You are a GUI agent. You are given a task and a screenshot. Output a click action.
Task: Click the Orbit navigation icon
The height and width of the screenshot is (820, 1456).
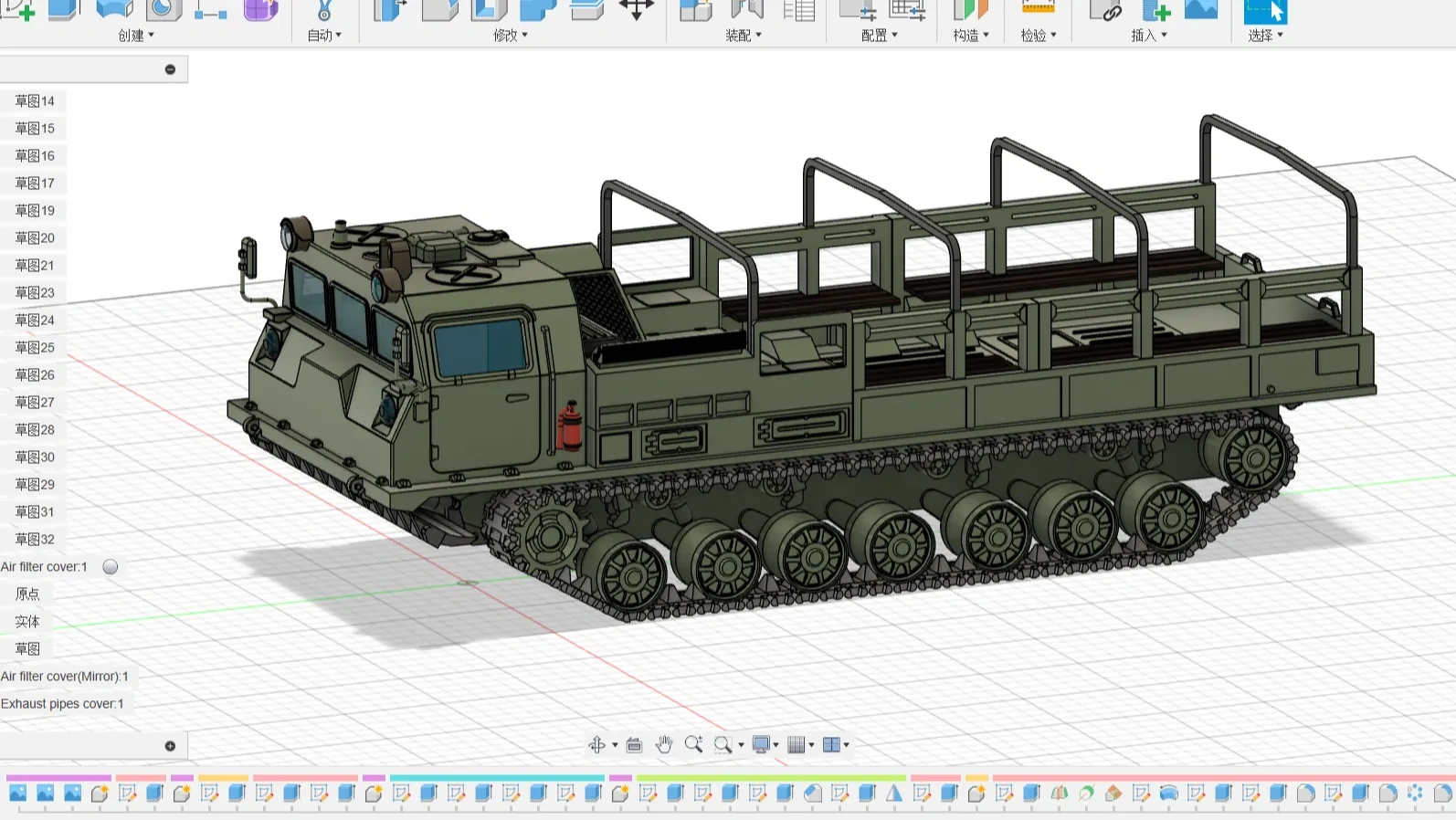[596, 745]
